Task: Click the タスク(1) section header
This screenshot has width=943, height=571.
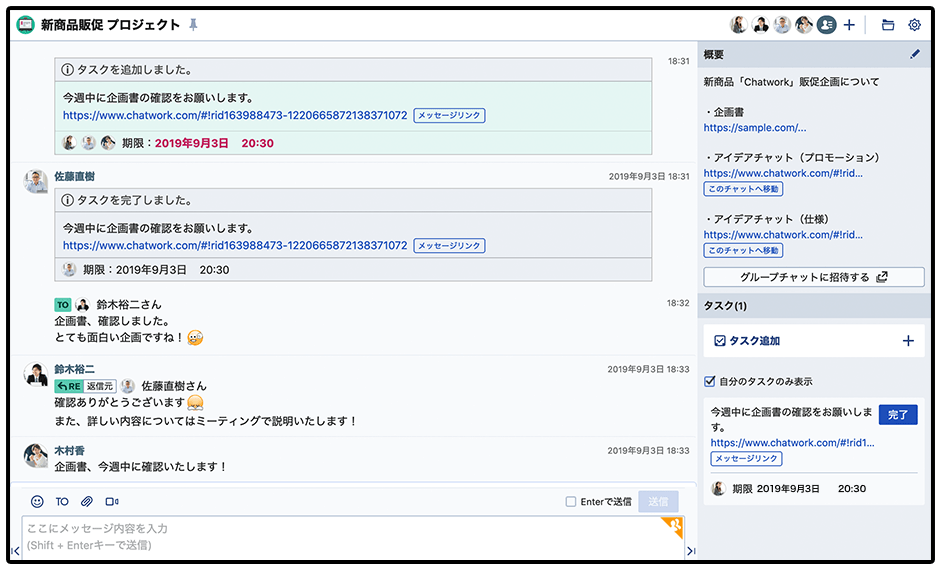Action: [x=814, y=306]
